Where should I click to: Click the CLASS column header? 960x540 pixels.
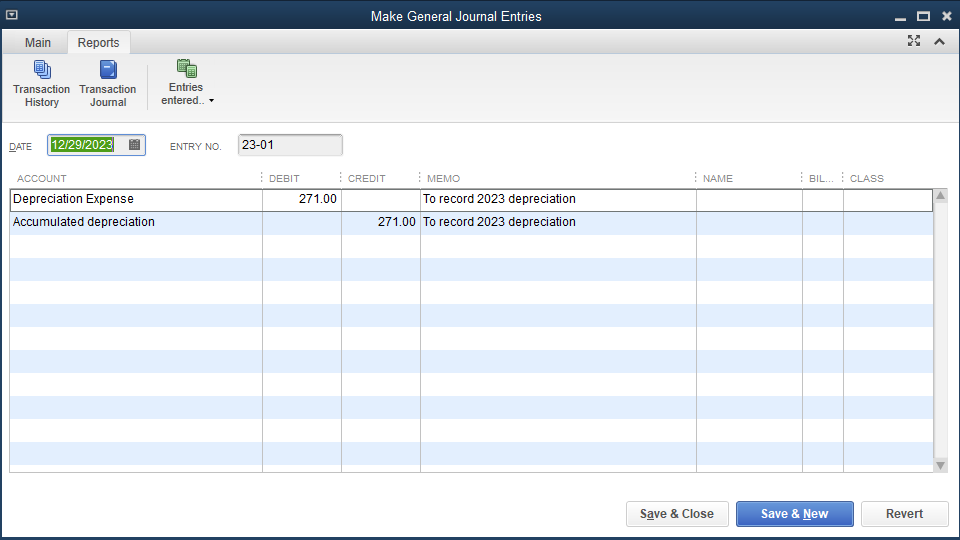(866, 179)
